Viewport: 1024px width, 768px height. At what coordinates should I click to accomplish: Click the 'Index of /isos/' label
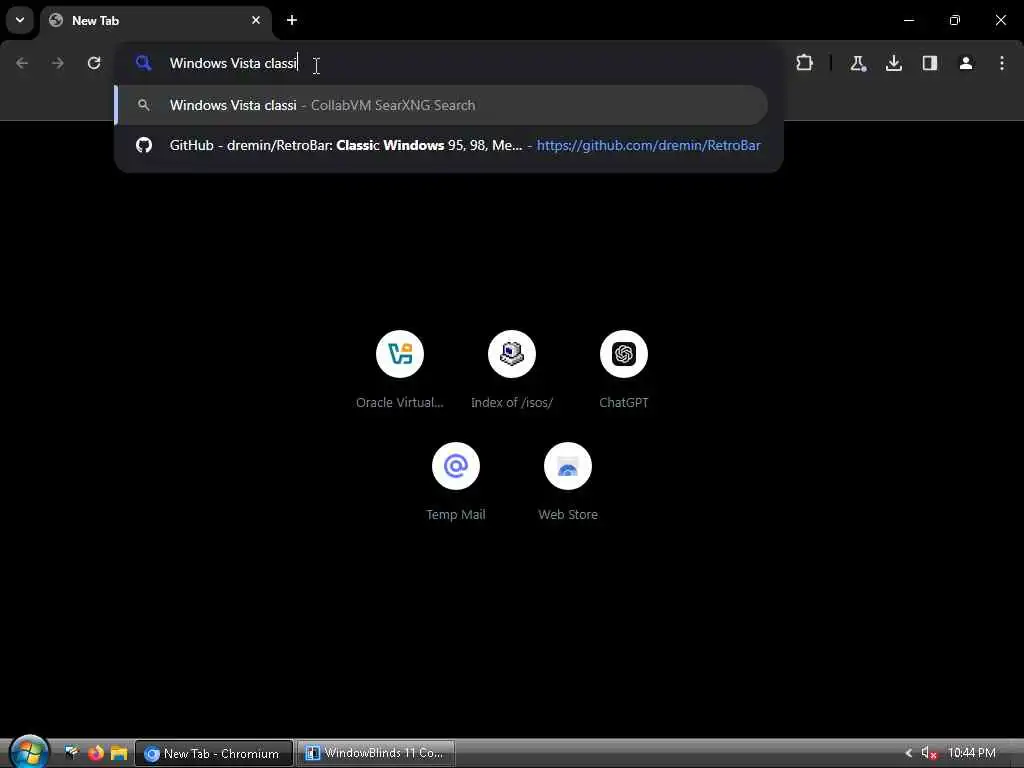pyautogui.click(x=512, y=402)
